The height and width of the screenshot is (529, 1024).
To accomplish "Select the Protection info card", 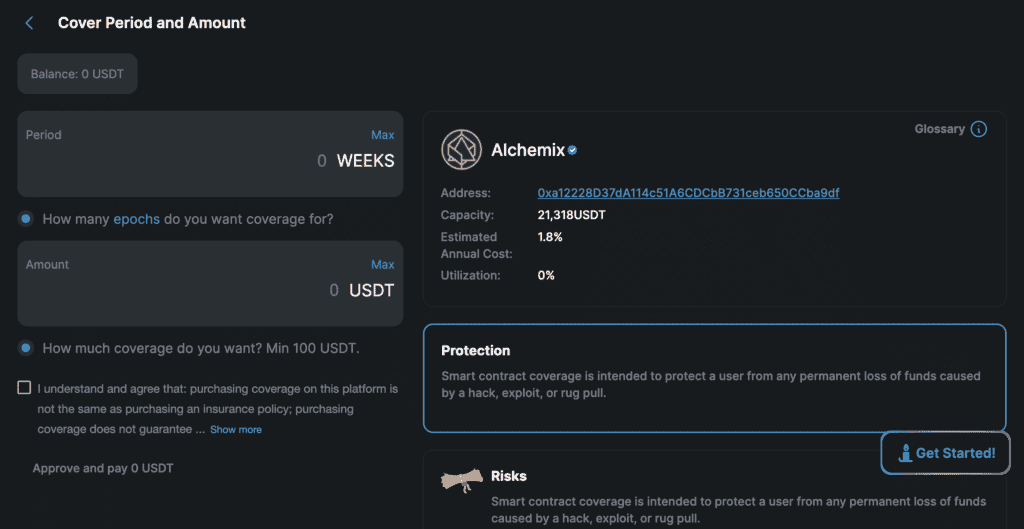I will click(x=714, y=378).
